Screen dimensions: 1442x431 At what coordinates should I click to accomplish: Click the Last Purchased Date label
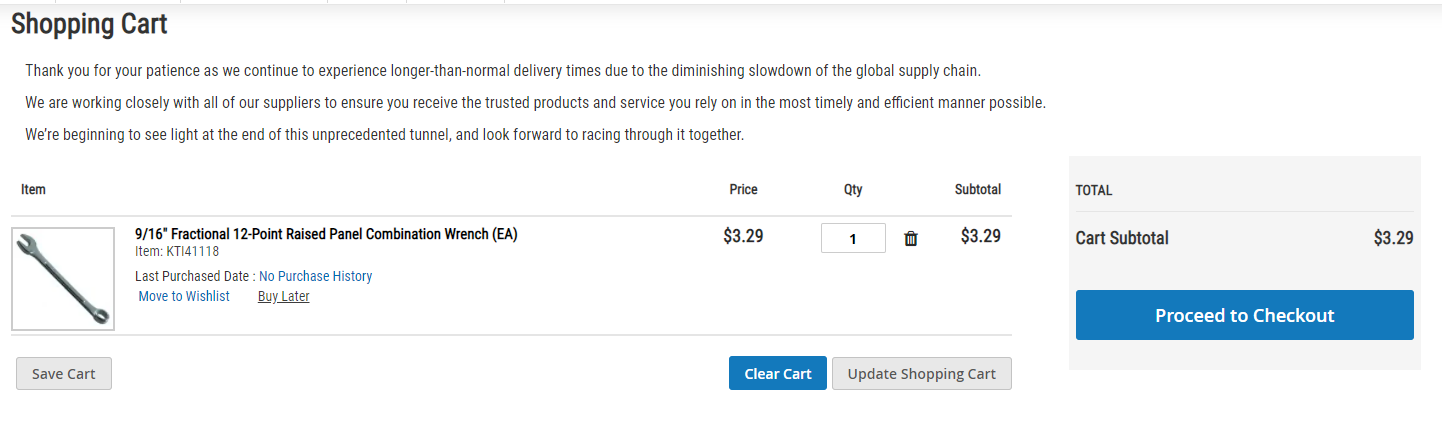pyautogui.click(x=194, y=276)
